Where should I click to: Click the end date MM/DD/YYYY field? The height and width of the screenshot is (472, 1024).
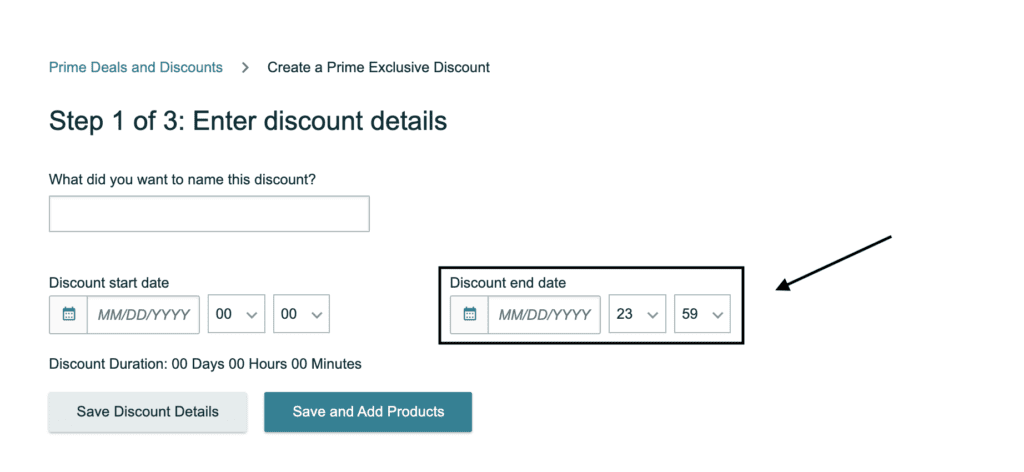[x=545, y=314]
